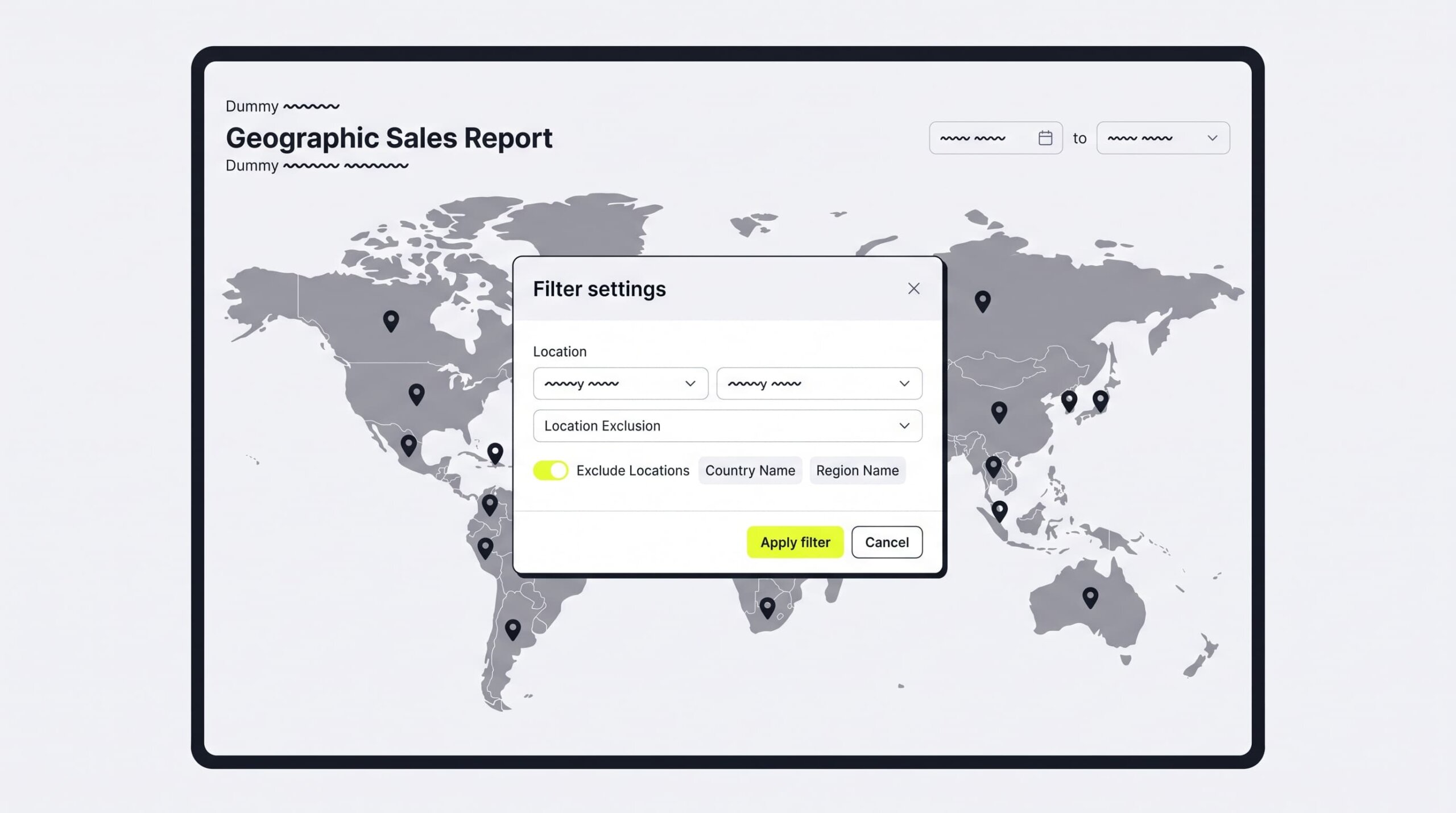Image resolution: width=1456 pixels, height=813 pixels.
Task: Select the map pin in Thailand
Action: pos(993,467)
